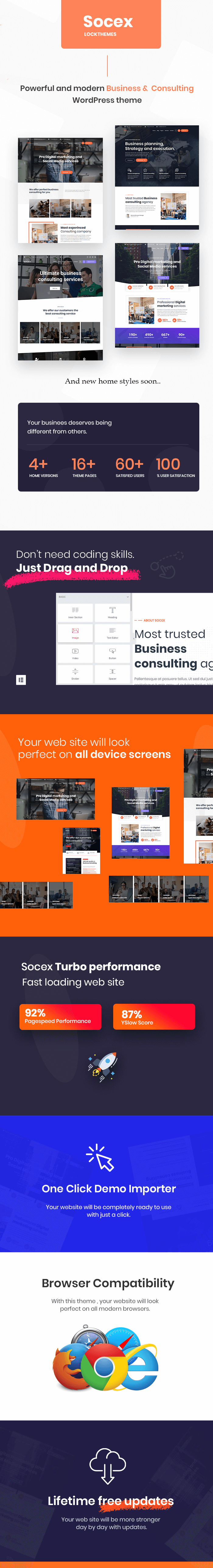Click the 'ABOUT SOCEX' orange label

click(x=154, y=620)
